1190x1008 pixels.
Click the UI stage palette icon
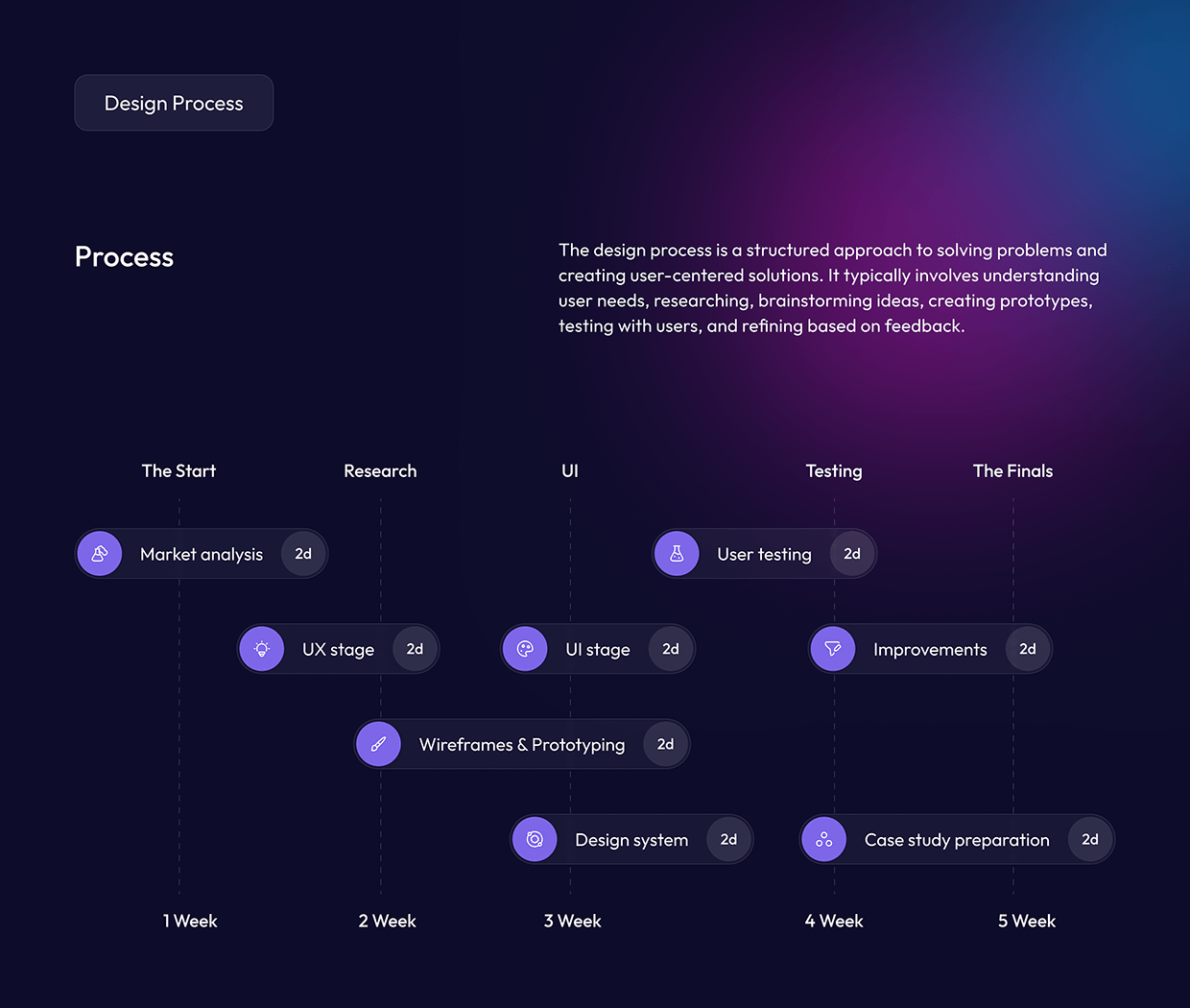(x=525, y=649)
